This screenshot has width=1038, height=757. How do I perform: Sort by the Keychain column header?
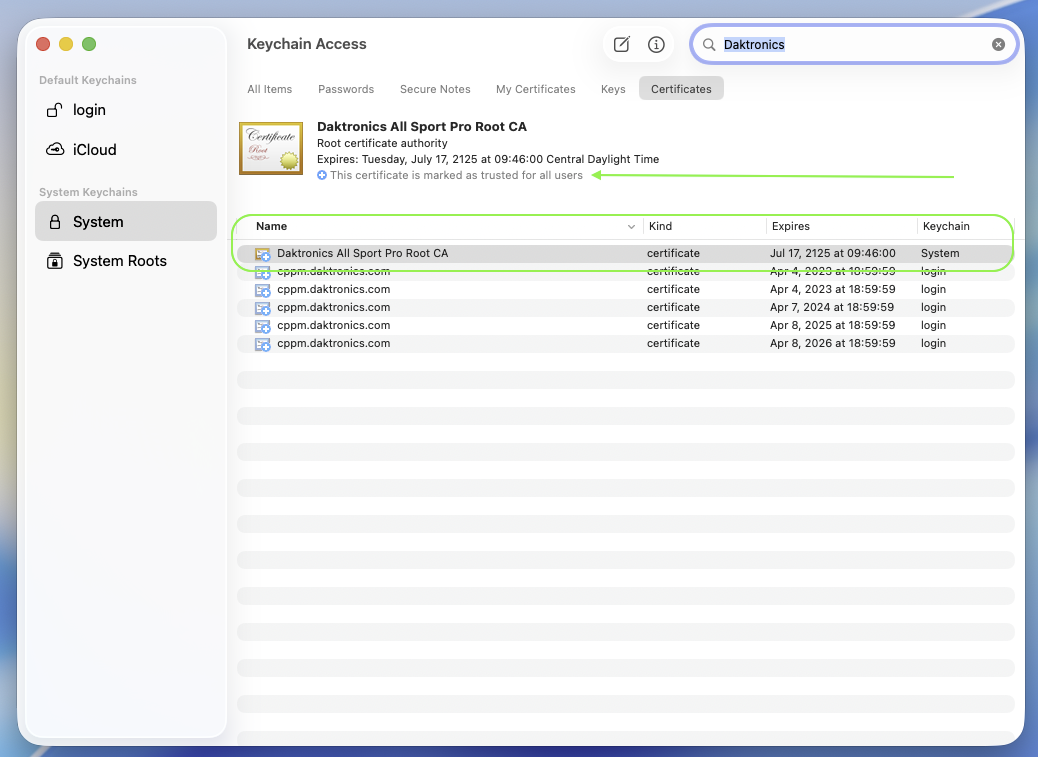coord(945,226)
